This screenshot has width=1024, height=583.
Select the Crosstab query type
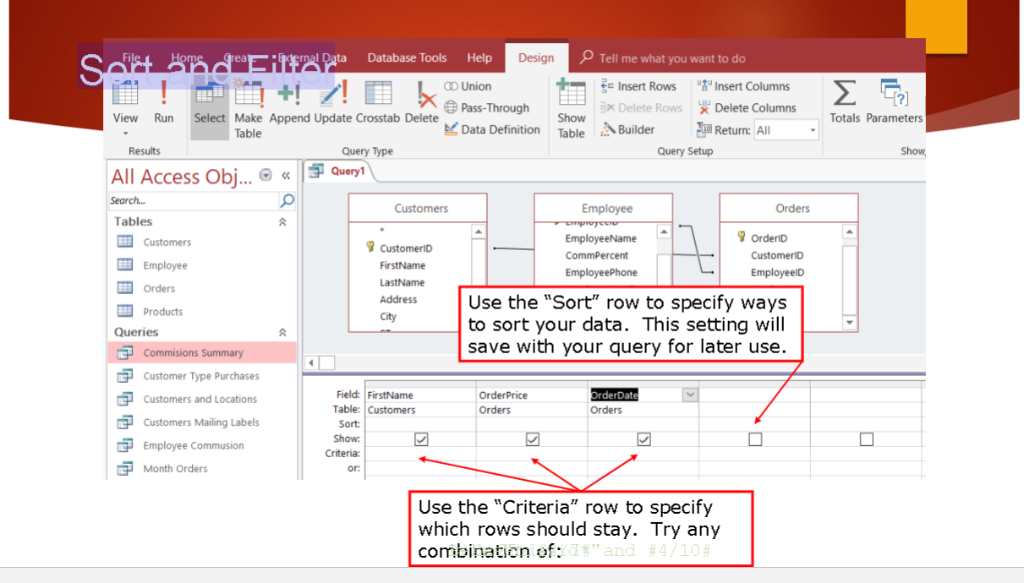[x=377, y=102]
